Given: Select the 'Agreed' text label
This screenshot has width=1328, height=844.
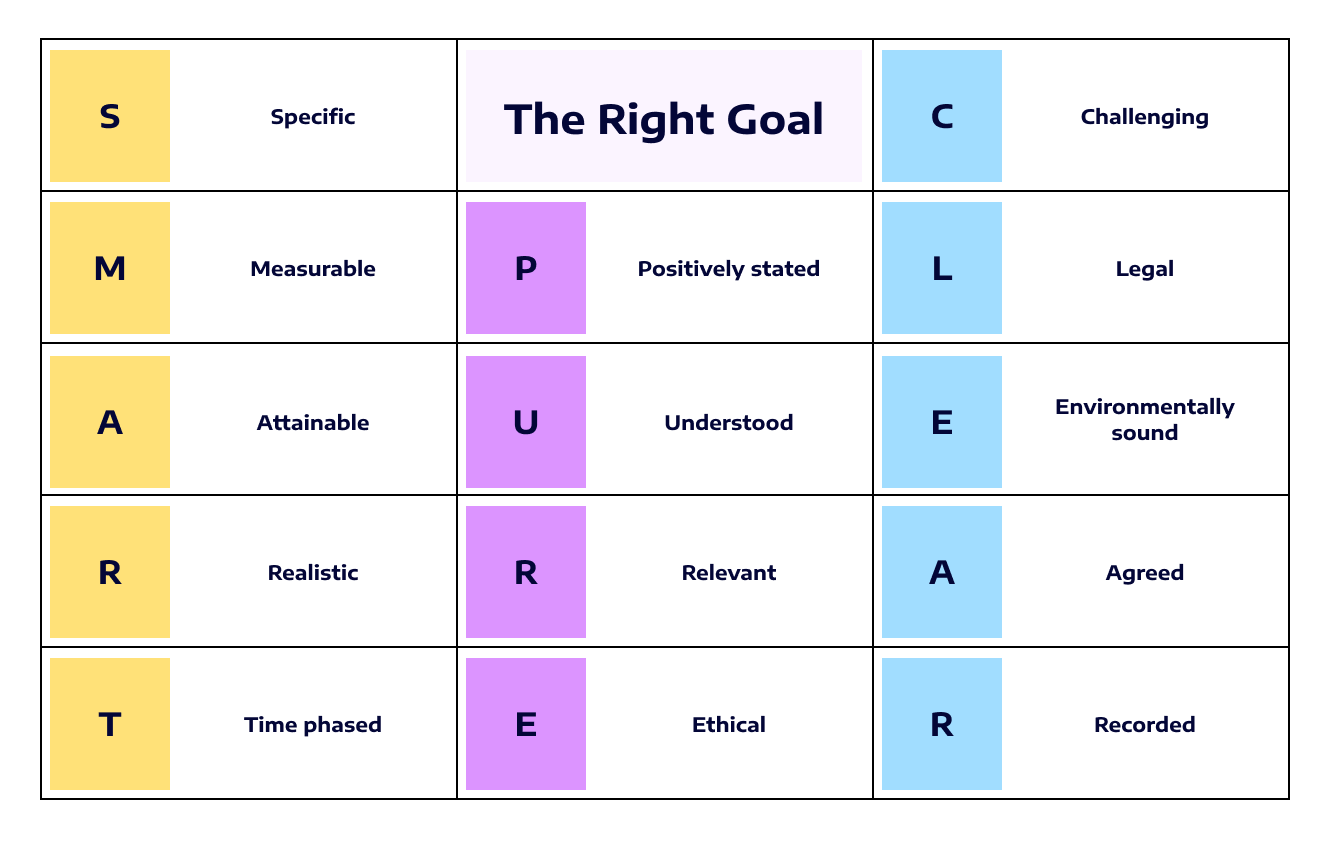Looking at the screenshot, I should tap(1145, 573).
